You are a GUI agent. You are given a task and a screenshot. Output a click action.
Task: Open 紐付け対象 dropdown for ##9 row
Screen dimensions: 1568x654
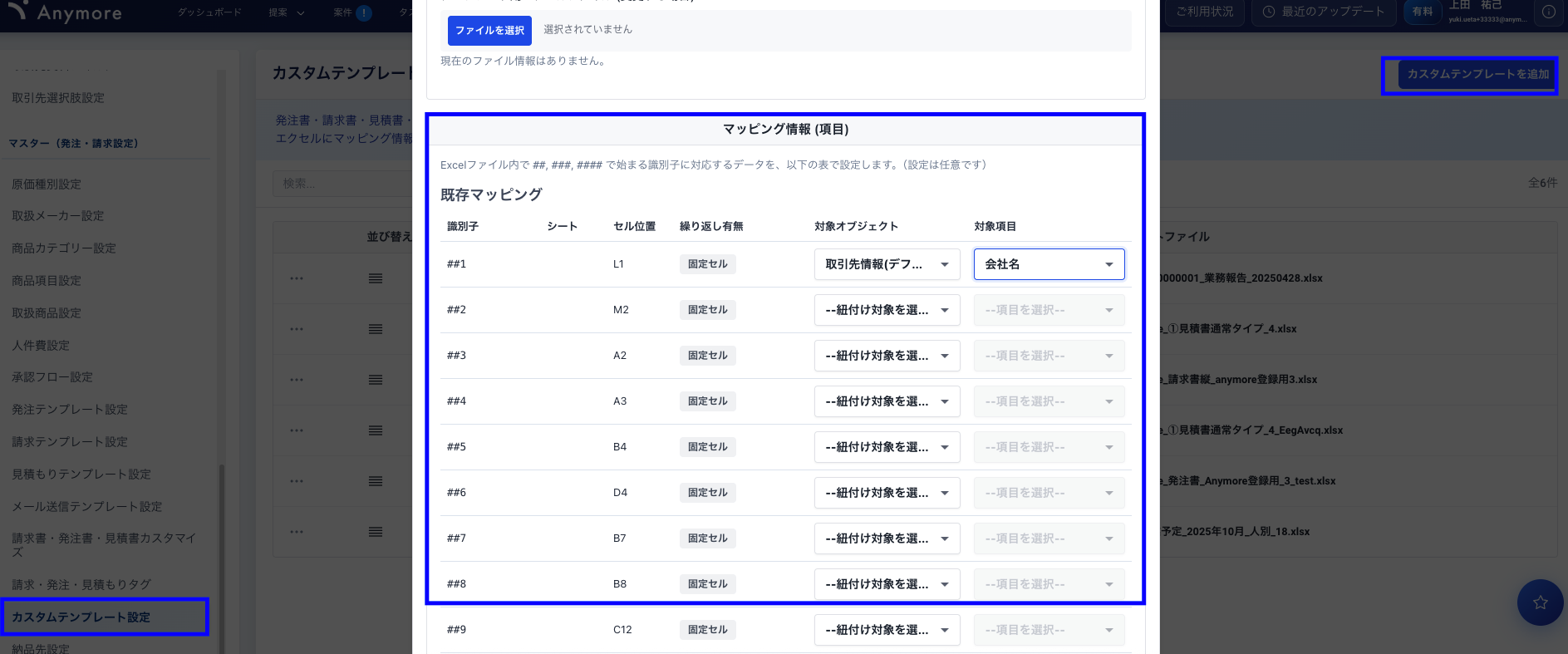(887, 630)
